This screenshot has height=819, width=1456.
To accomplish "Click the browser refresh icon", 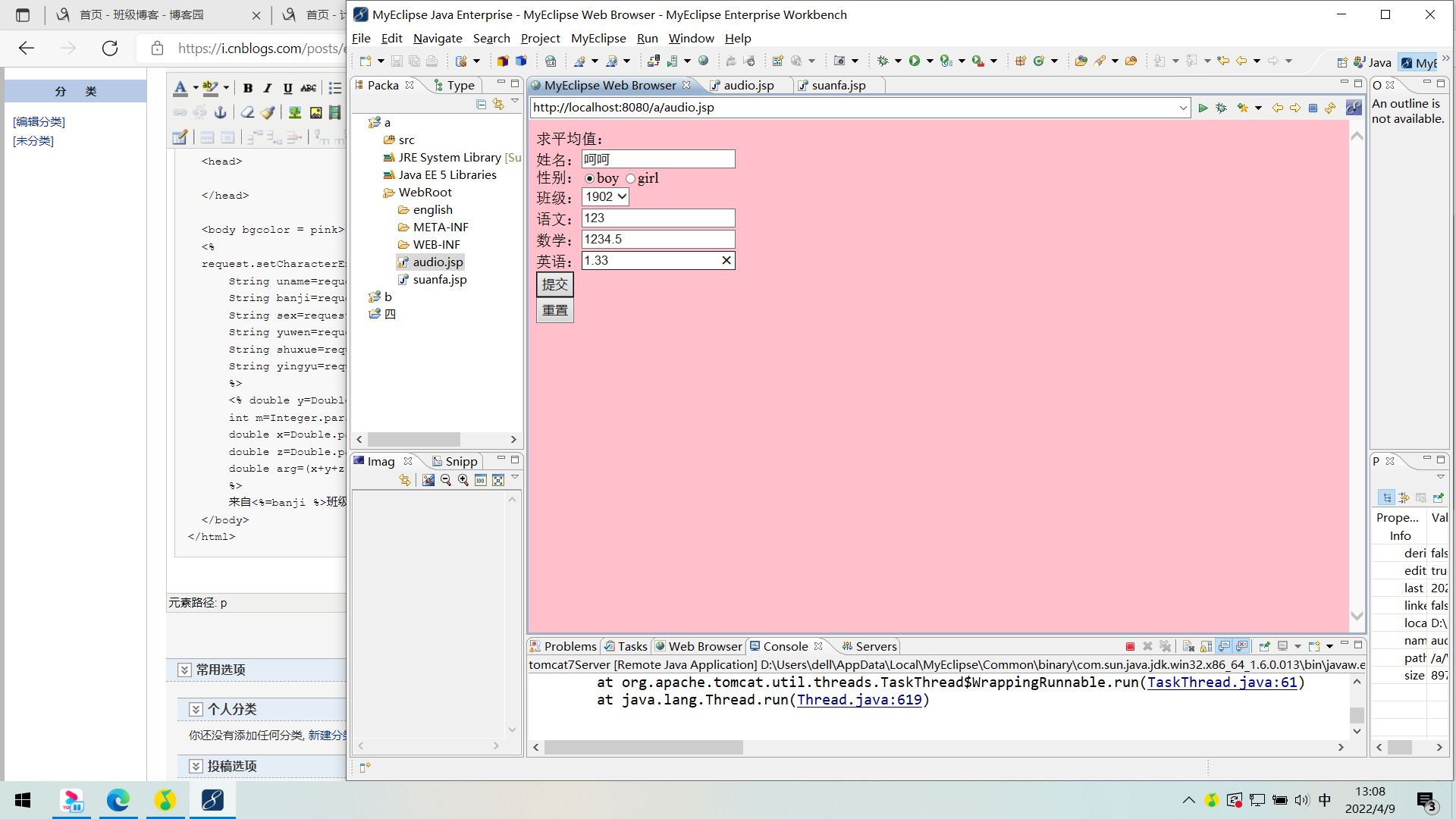I will coord(1330,108).
